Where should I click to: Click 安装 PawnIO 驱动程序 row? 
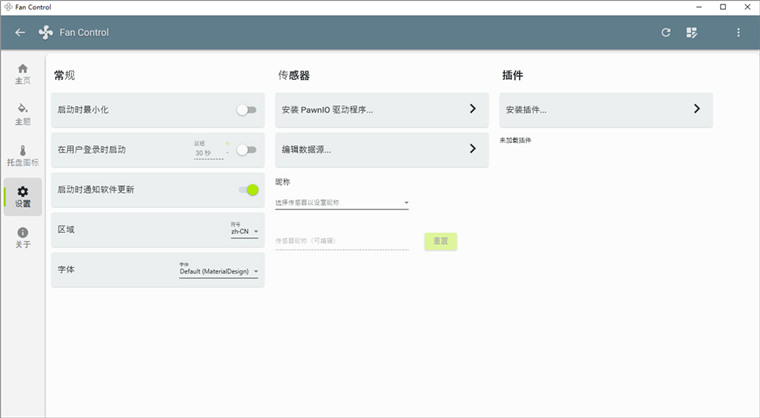point(382,110)
